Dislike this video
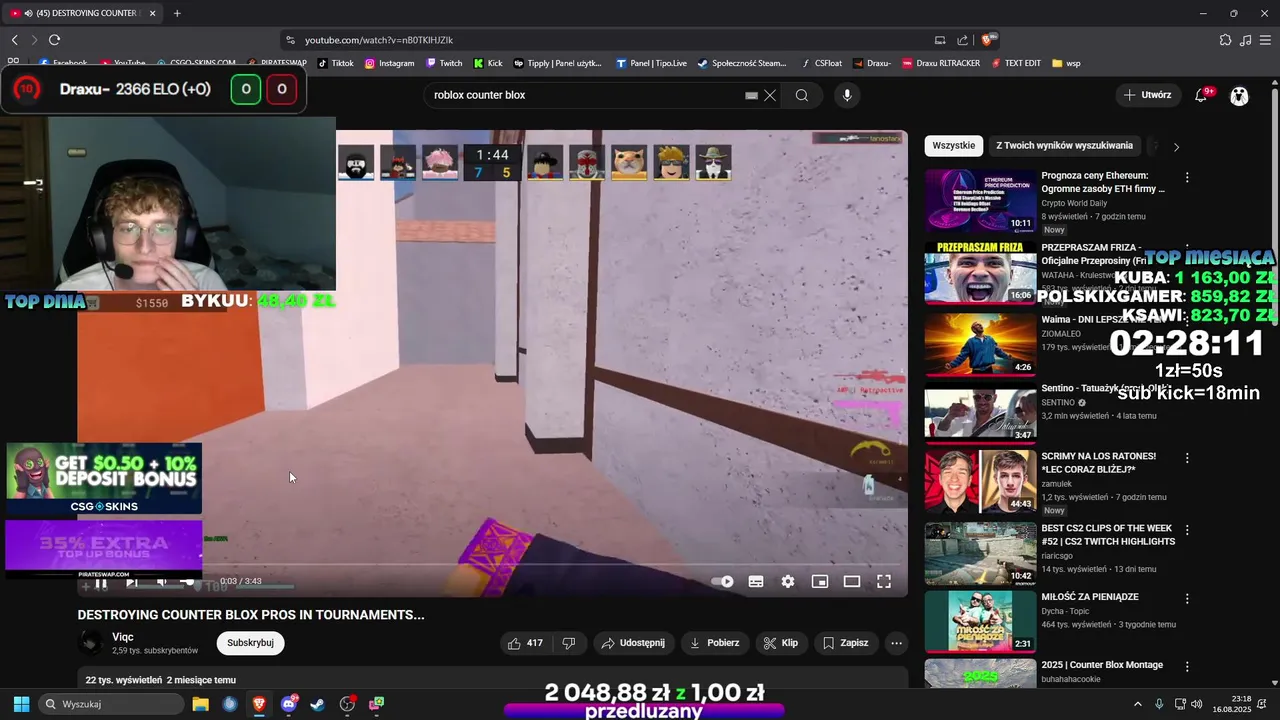Image resolution: width=1280 pixels, height=720 pixels. pyautogui.click(x=569, y=643)
